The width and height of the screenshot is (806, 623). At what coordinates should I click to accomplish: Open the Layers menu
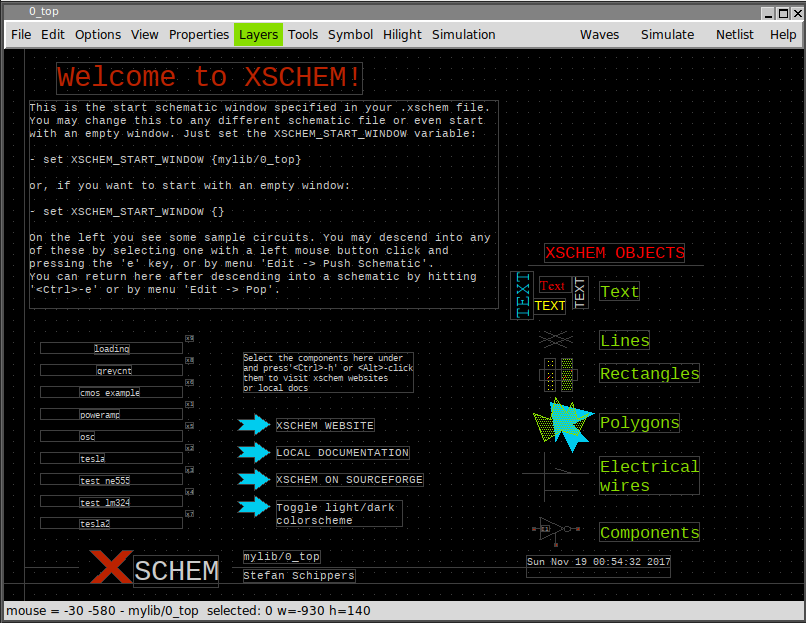coord(258,34)
